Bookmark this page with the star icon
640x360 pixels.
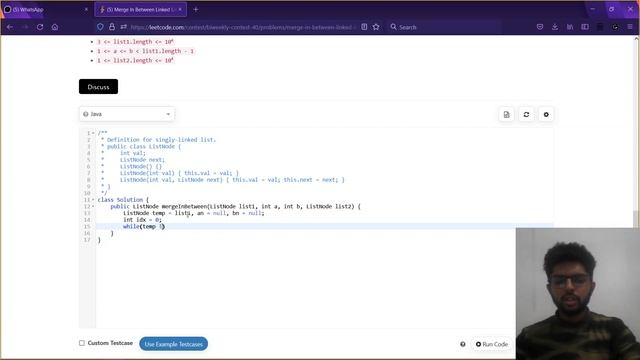pyautogui.click(x=376, y=27)
